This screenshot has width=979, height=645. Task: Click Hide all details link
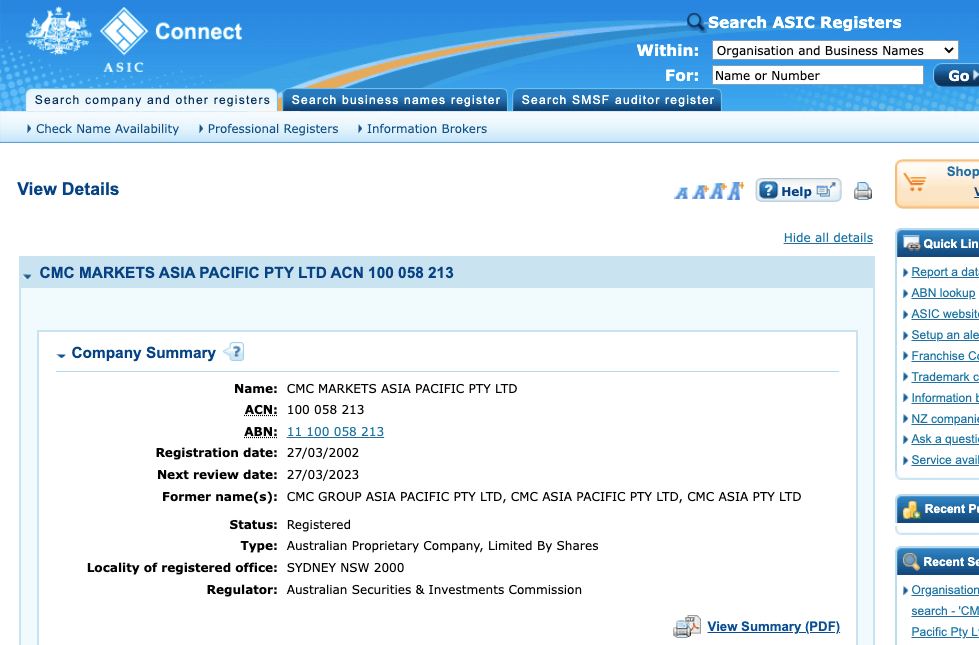[828, 238]
